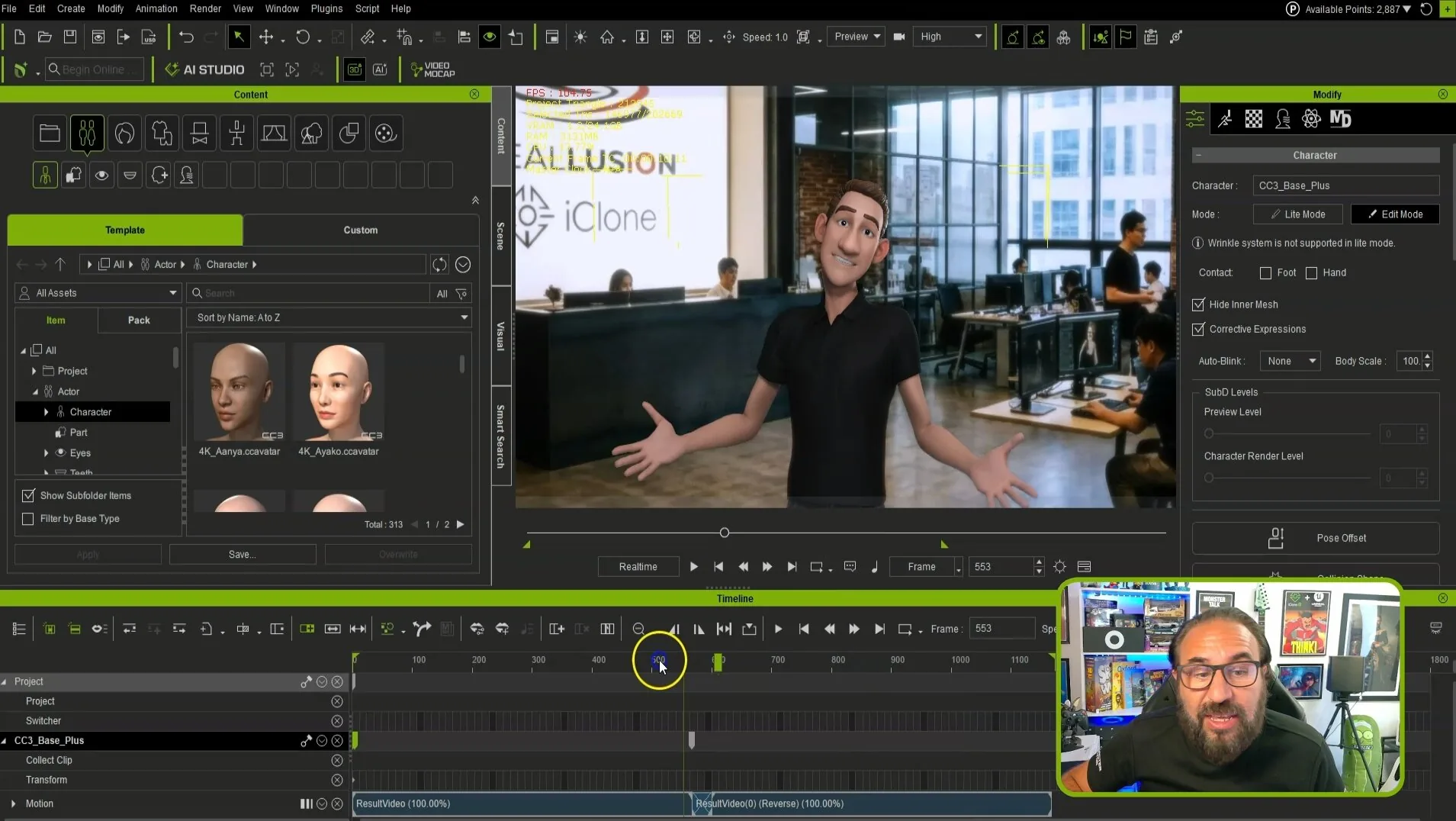Viewport: 1456px width, 821px height.
Task: Uncheck Show Subfolder Items
Action: (28, 496)
